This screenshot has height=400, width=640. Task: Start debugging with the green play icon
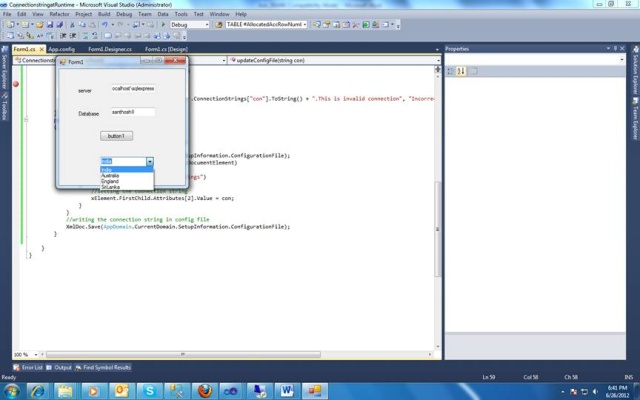163,24
